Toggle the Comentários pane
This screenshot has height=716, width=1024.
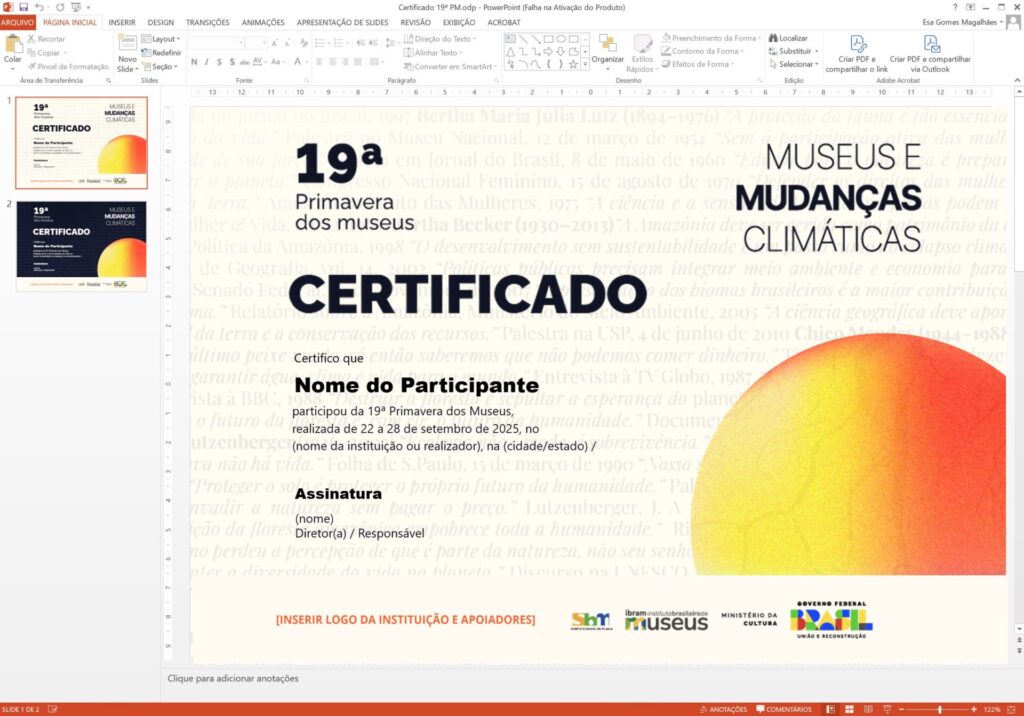coord(783,709)
